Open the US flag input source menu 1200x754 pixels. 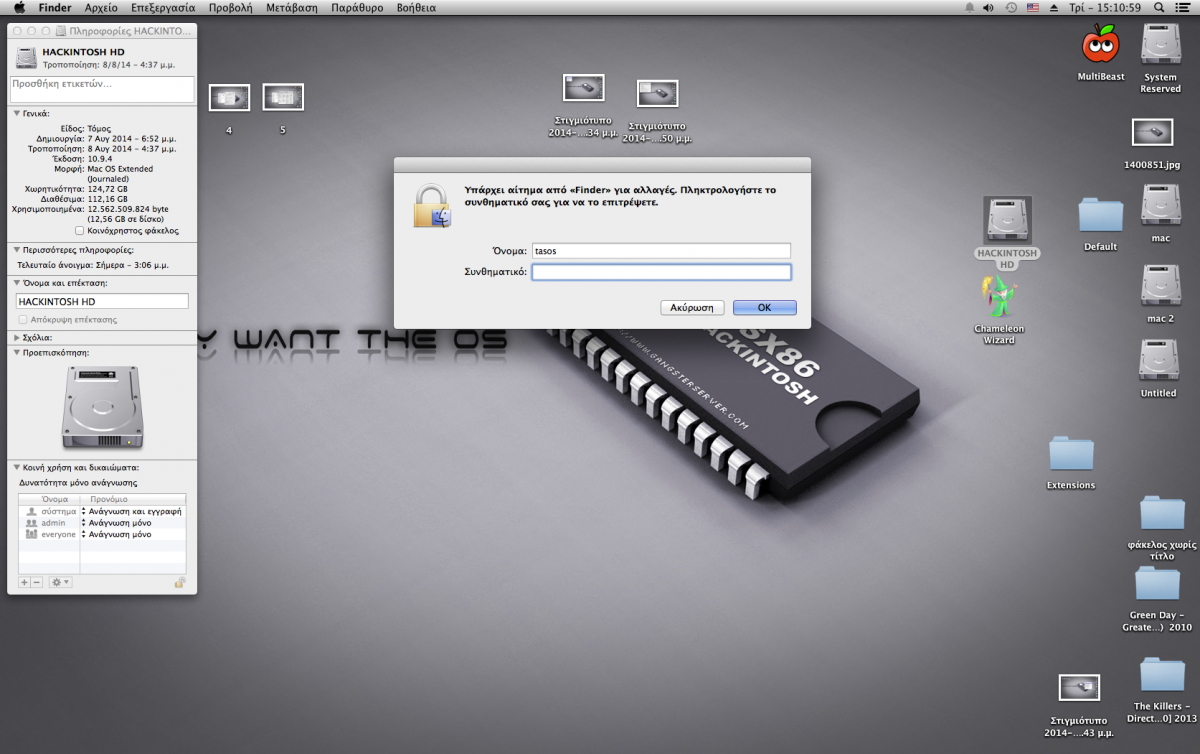[1033, 7]
